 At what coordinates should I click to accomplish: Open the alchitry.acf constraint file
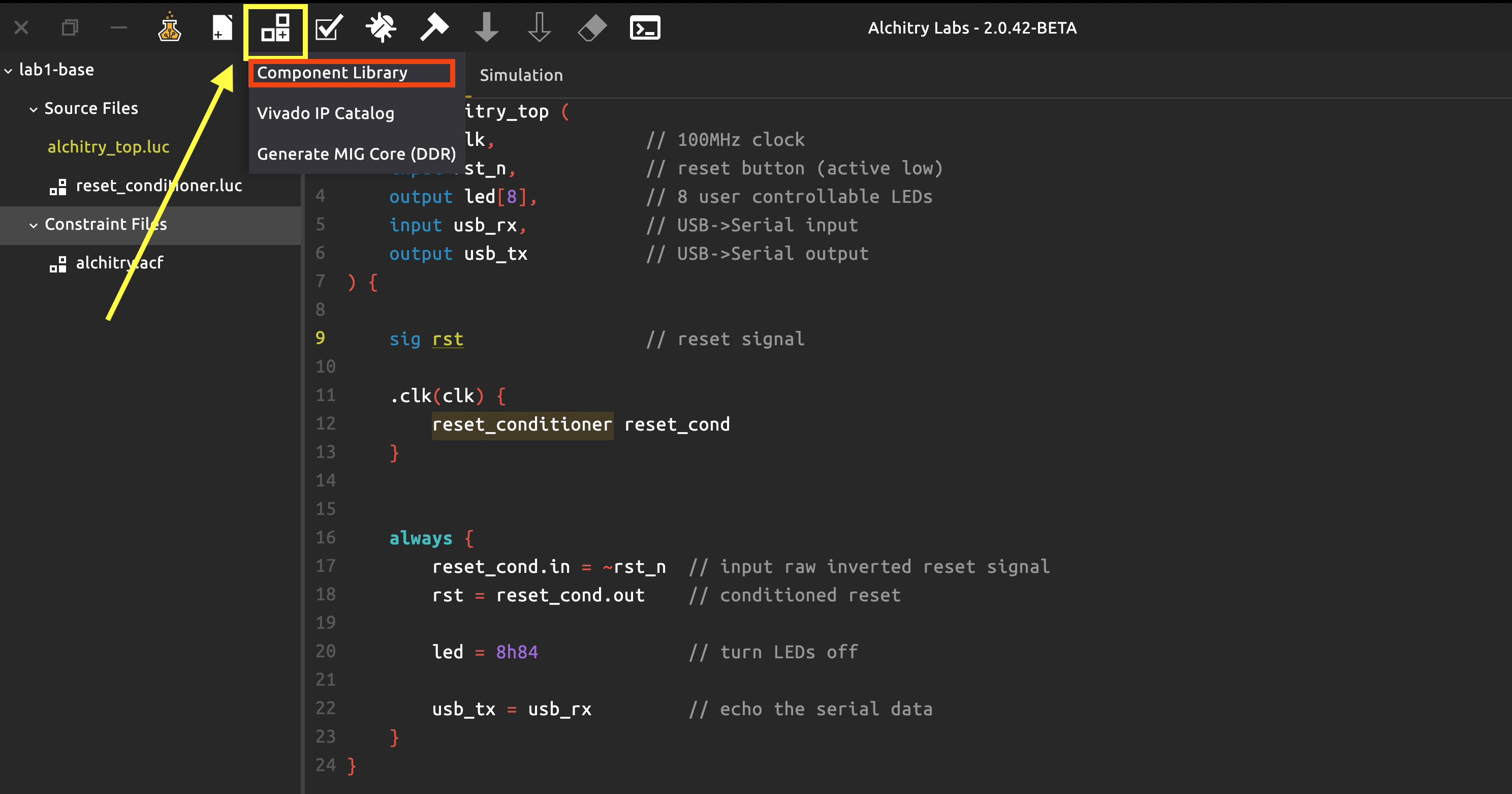(119, 262)
